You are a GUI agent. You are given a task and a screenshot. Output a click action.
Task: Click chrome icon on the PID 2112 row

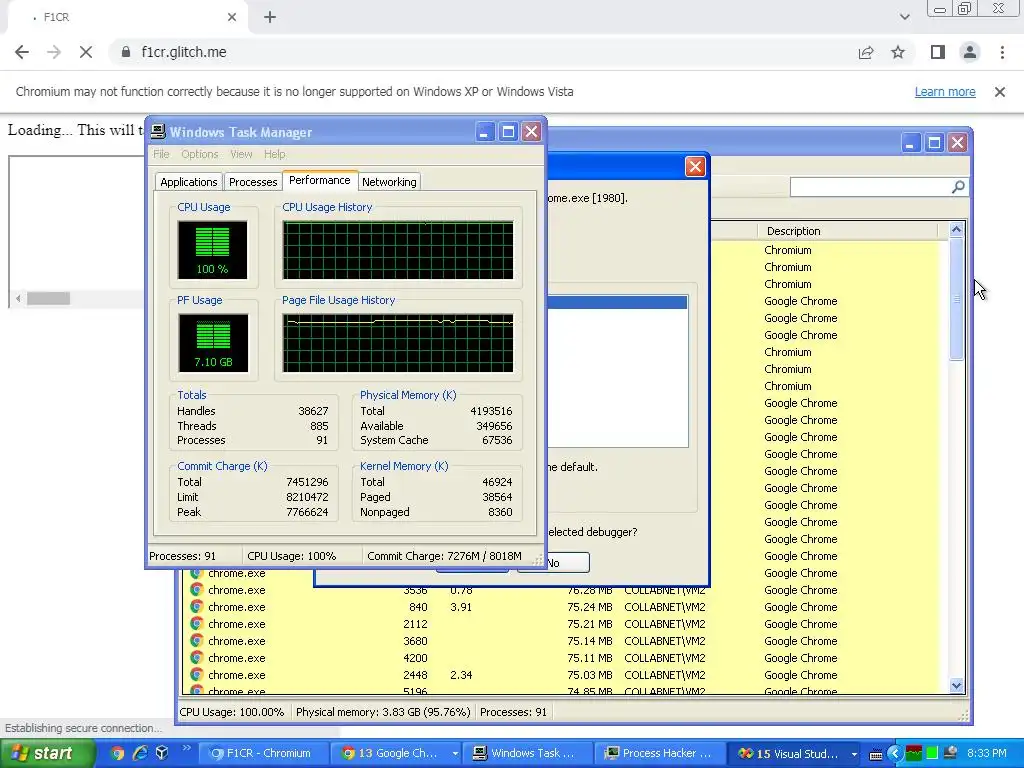pos(196,624)
